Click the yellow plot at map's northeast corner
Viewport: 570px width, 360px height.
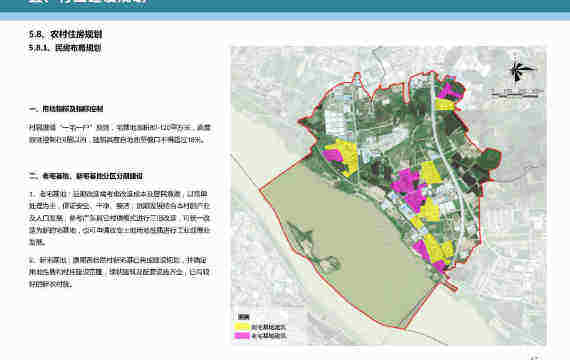click(445, 104)
